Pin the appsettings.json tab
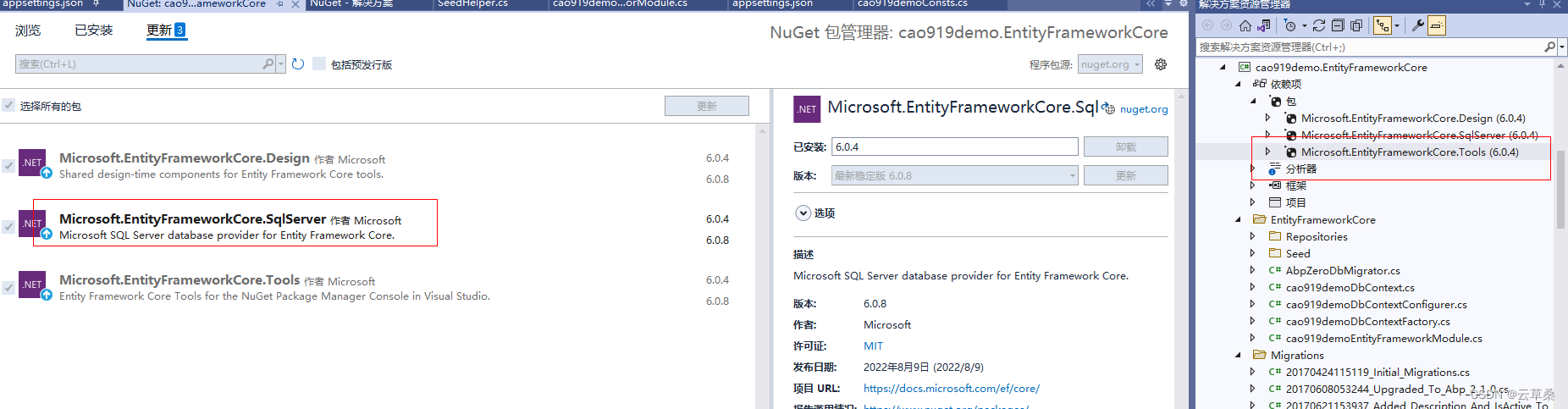Viewport: 1568px width, 409px height. (97, 4)
